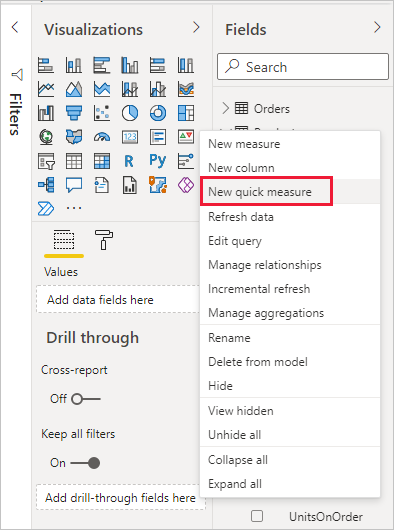The width and height of the screenshot is (394, 530).
Task: Select the Power Automate visual
Action: click(x=46, y=209)
